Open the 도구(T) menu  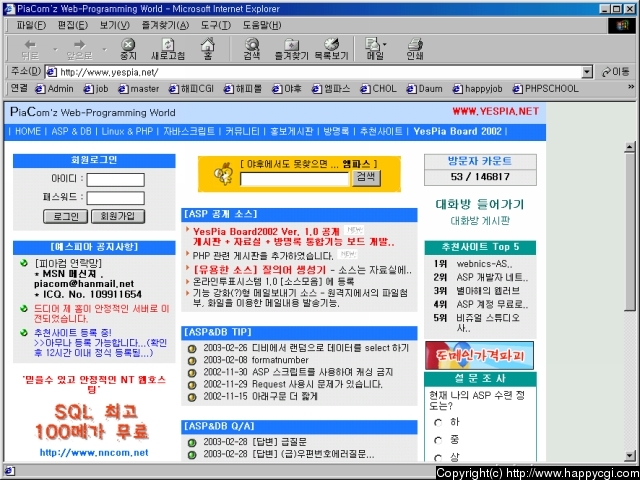pos(215,25)
